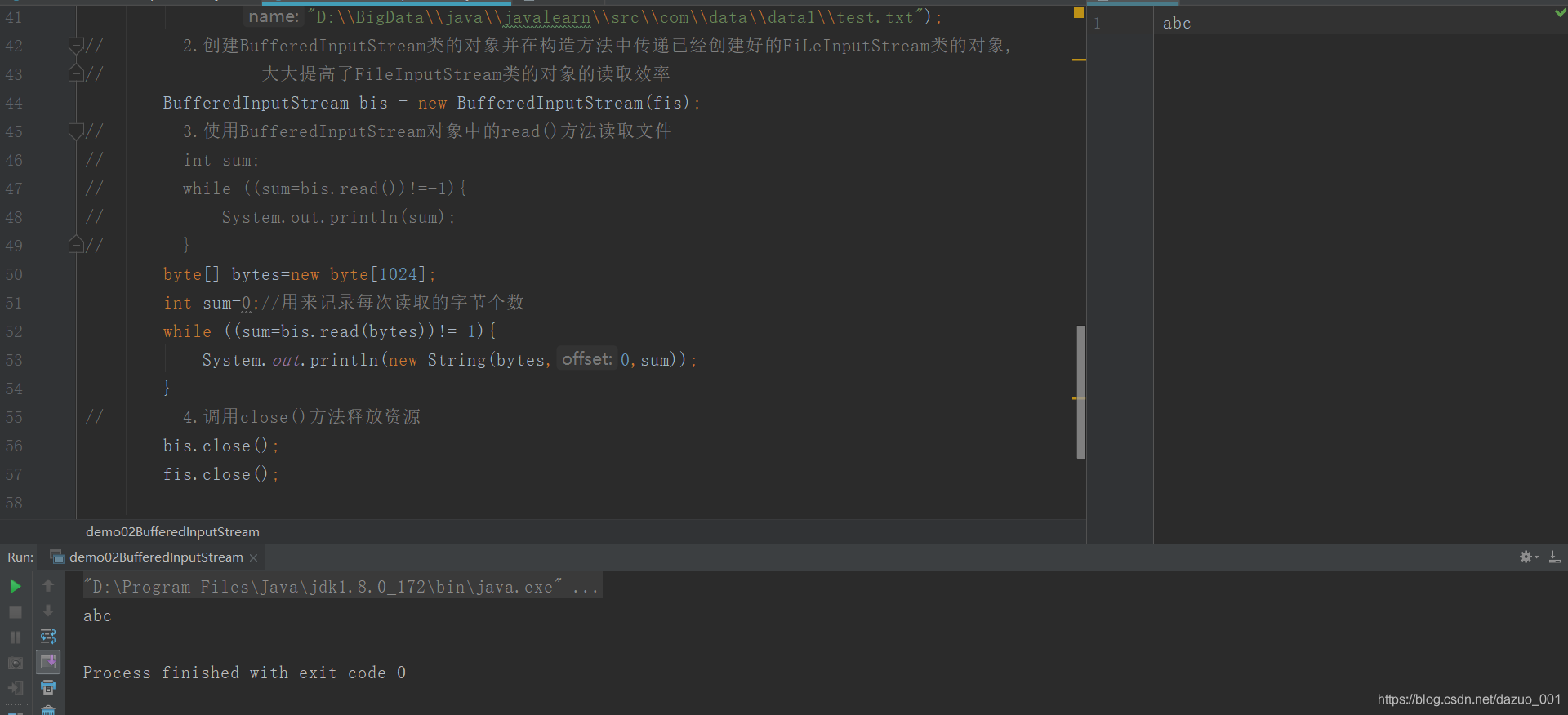This screenshot has width=1568, height=715.
Task: Click the yellow warning indicator square in editor
Action: click(1079, 12)
